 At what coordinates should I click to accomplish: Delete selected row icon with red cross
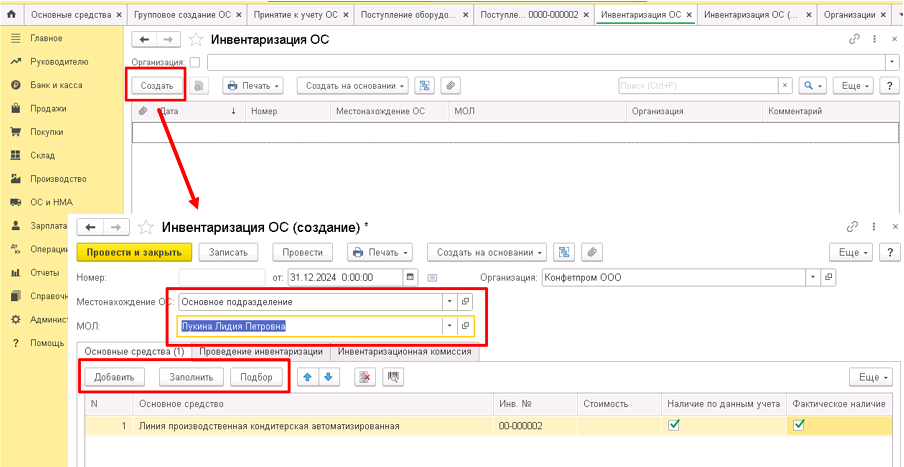pos(365,377)
